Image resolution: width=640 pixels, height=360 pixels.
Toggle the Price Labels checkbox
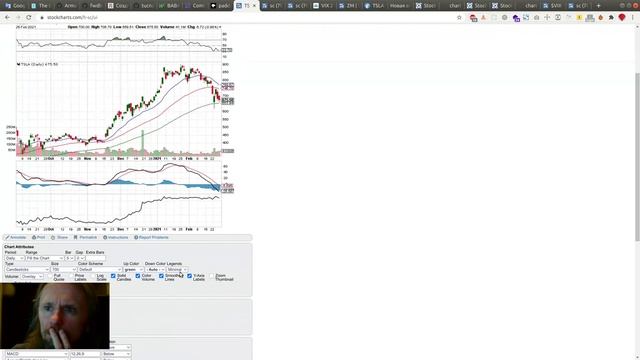click(x=71, y=276)
